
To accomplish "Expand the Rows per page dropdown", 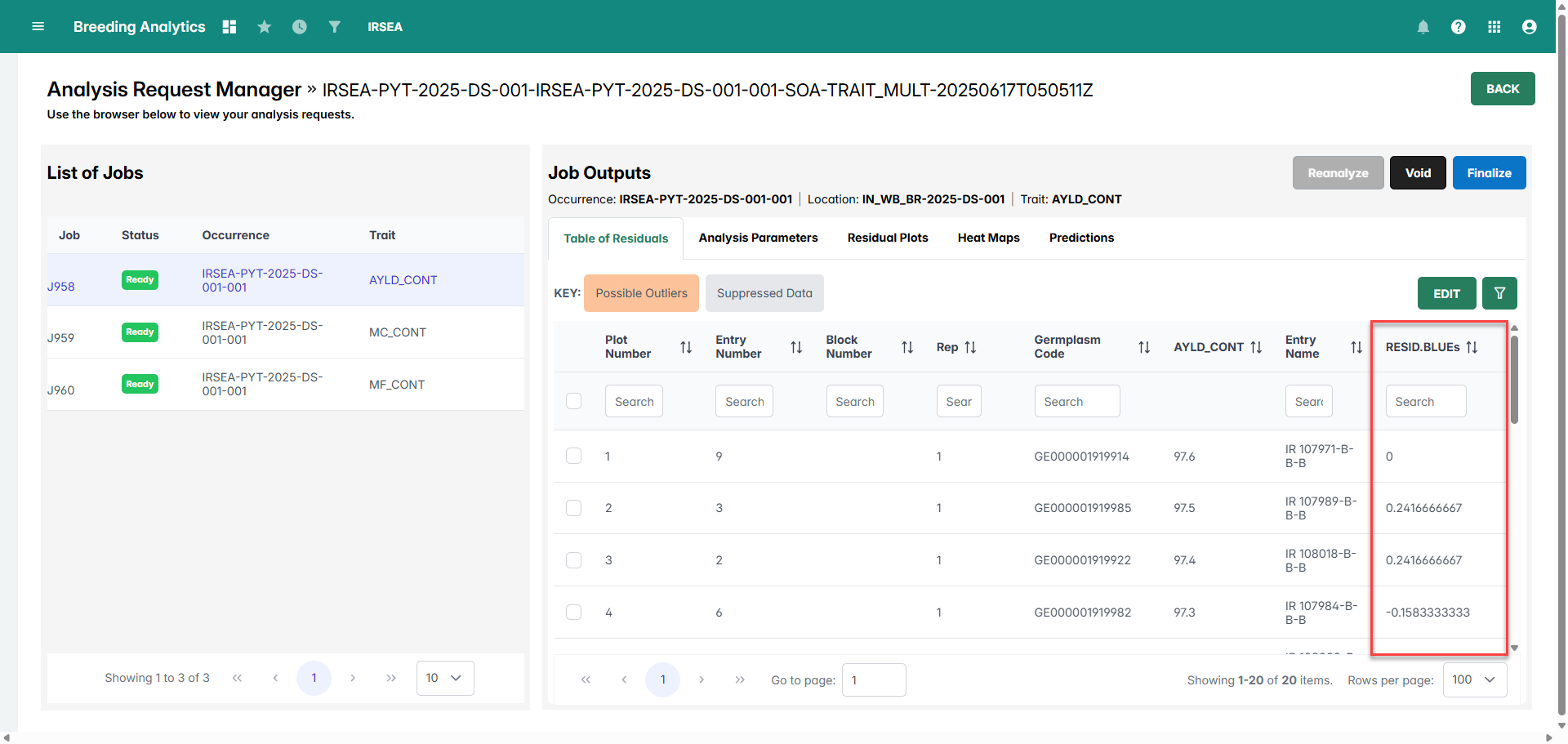I will (1474, 679).
